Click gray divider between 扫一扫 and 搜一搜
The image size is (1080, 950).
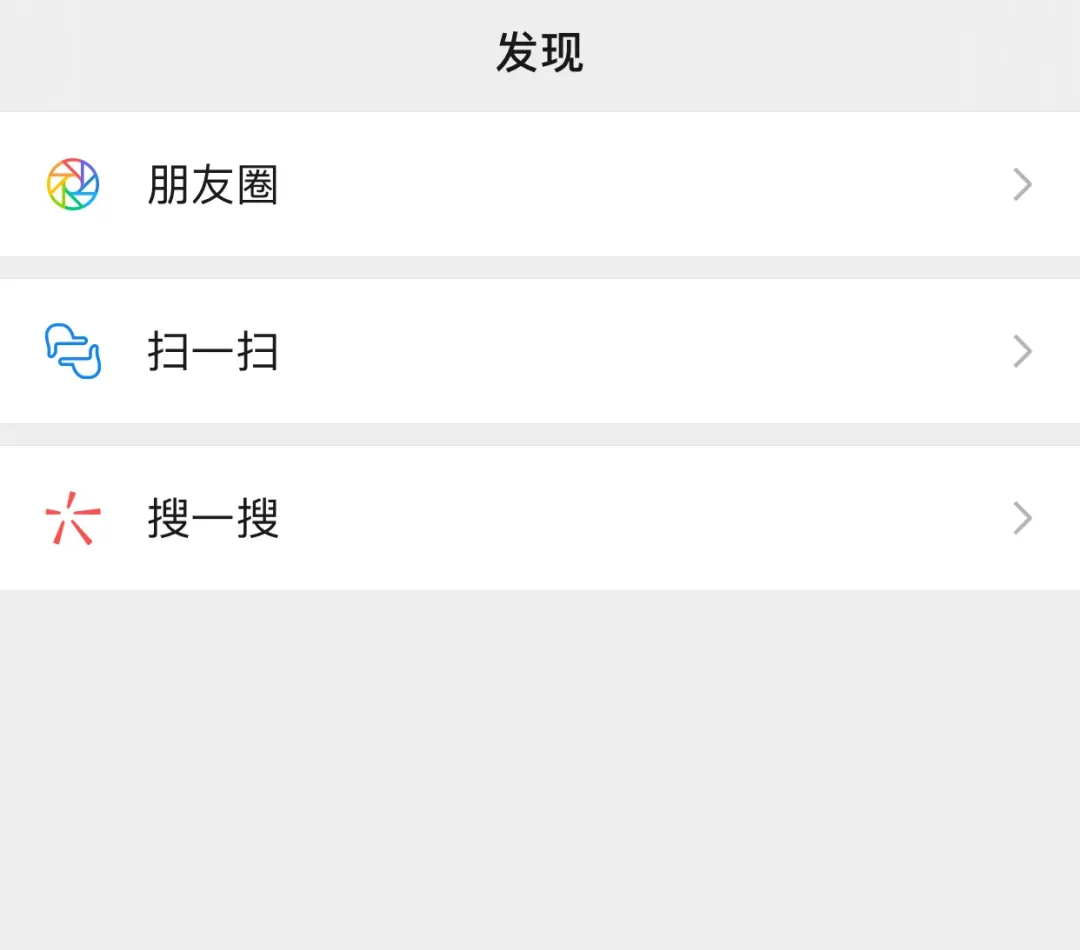[540, 434]
